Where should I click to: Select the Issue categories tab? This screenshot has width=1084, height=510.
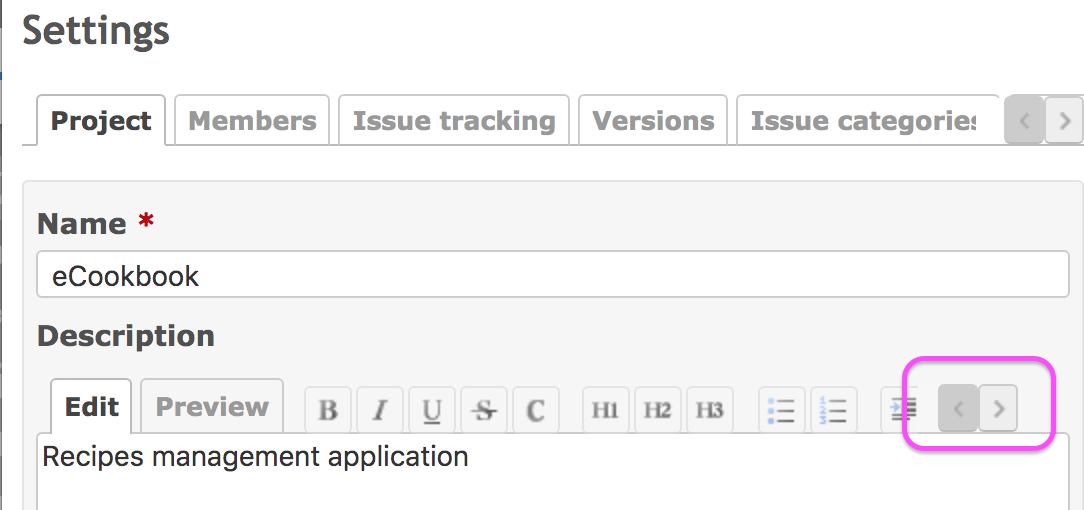pyautogui.click(x=863, y=121)
